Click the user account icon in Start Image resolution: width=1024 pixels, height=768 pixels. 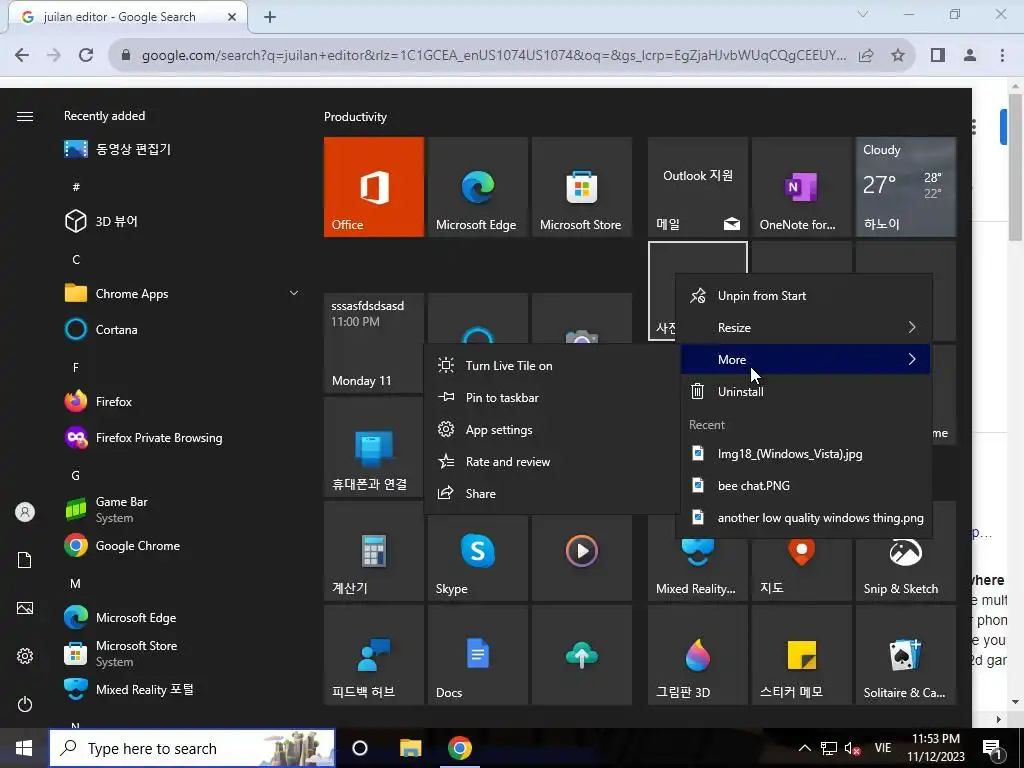25,512
